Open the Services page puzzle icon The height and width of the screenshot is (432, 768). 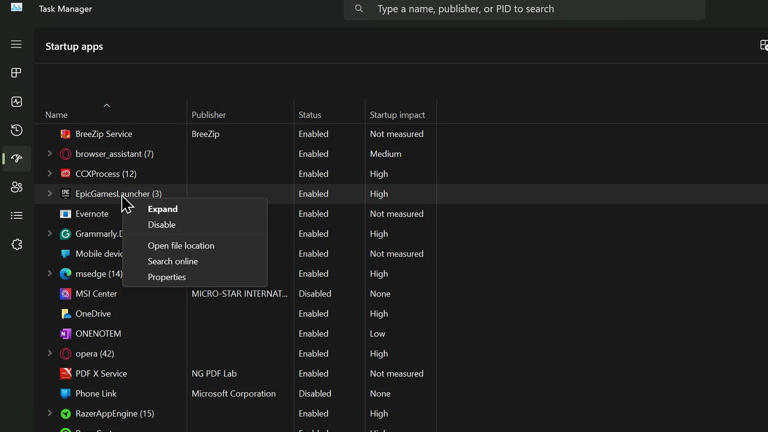[x=16, y=244]
